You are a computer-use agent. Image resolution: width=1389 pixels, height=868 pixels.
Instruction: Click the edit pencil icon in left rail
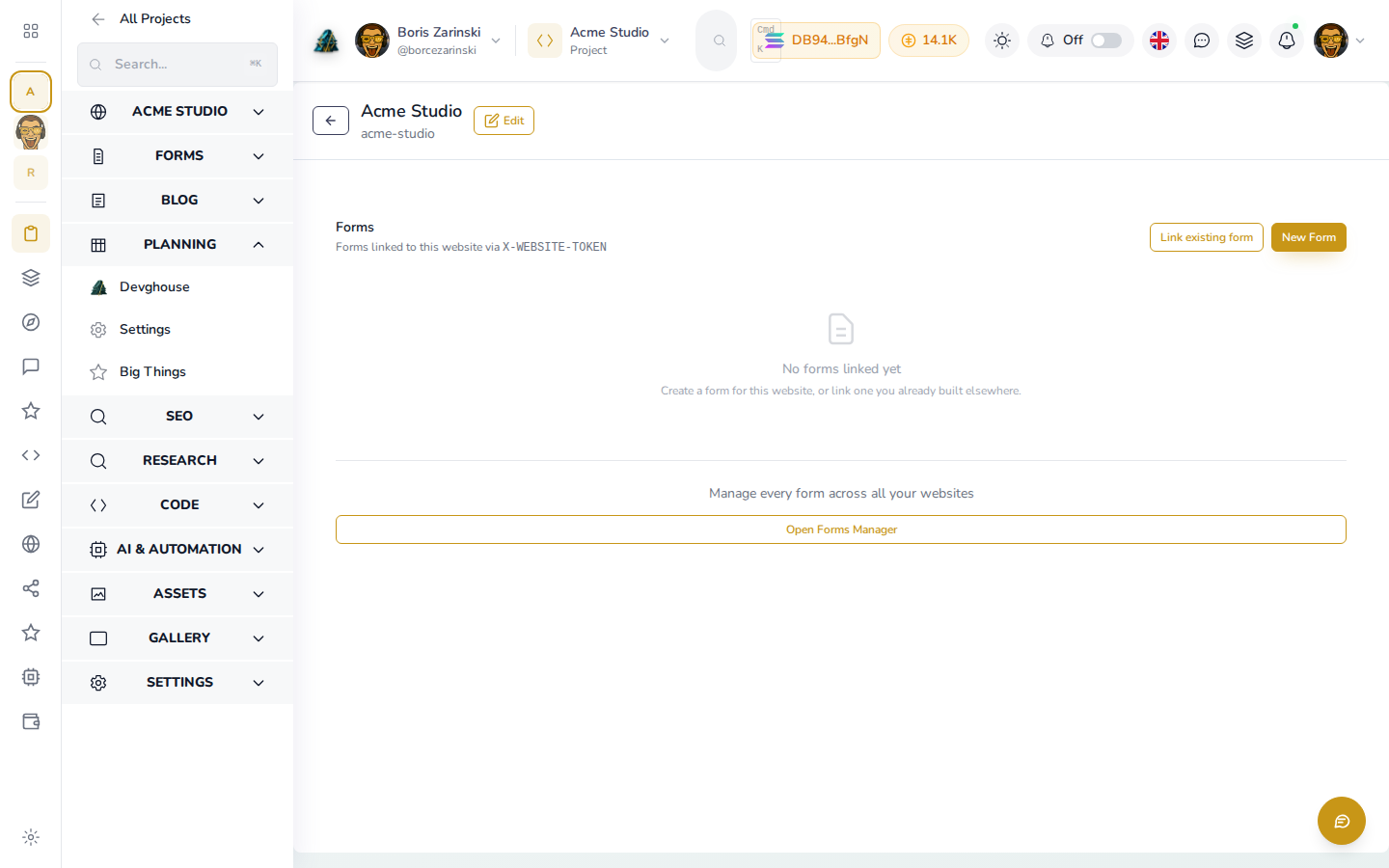(x=31, y=500)
